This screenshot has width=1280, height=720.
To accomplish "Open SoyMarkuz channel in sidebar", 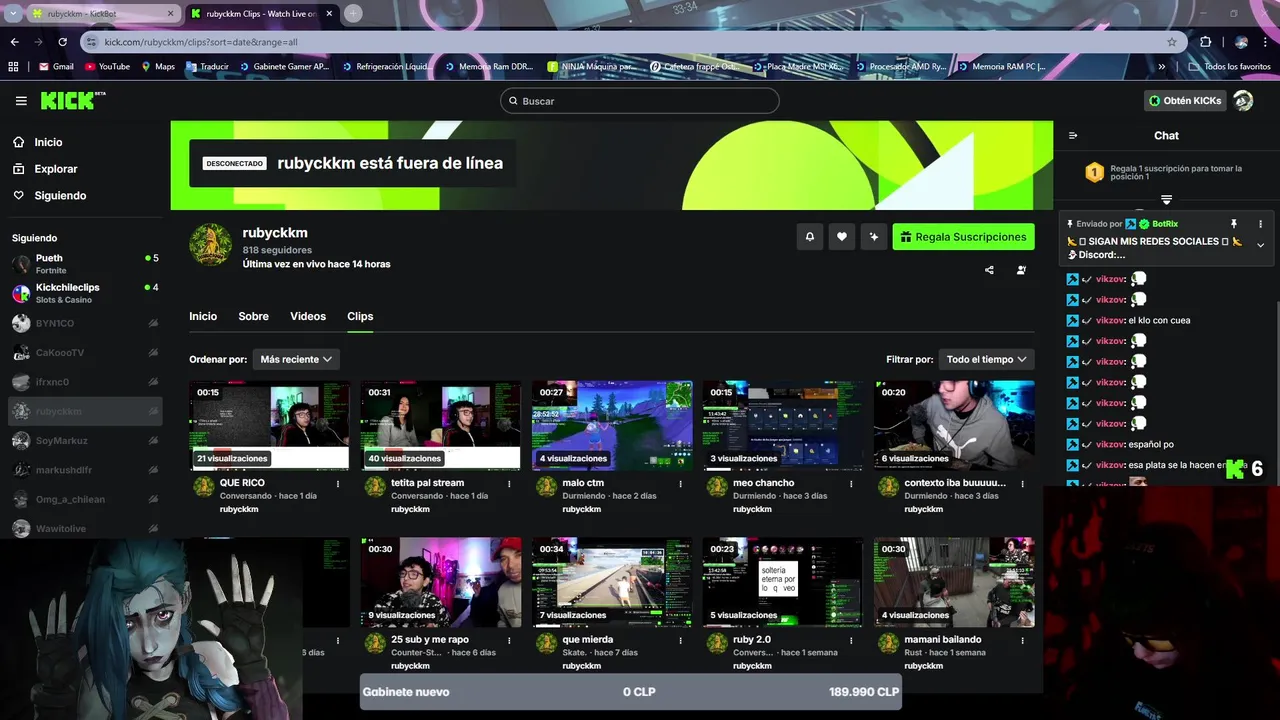I will 85,441.
